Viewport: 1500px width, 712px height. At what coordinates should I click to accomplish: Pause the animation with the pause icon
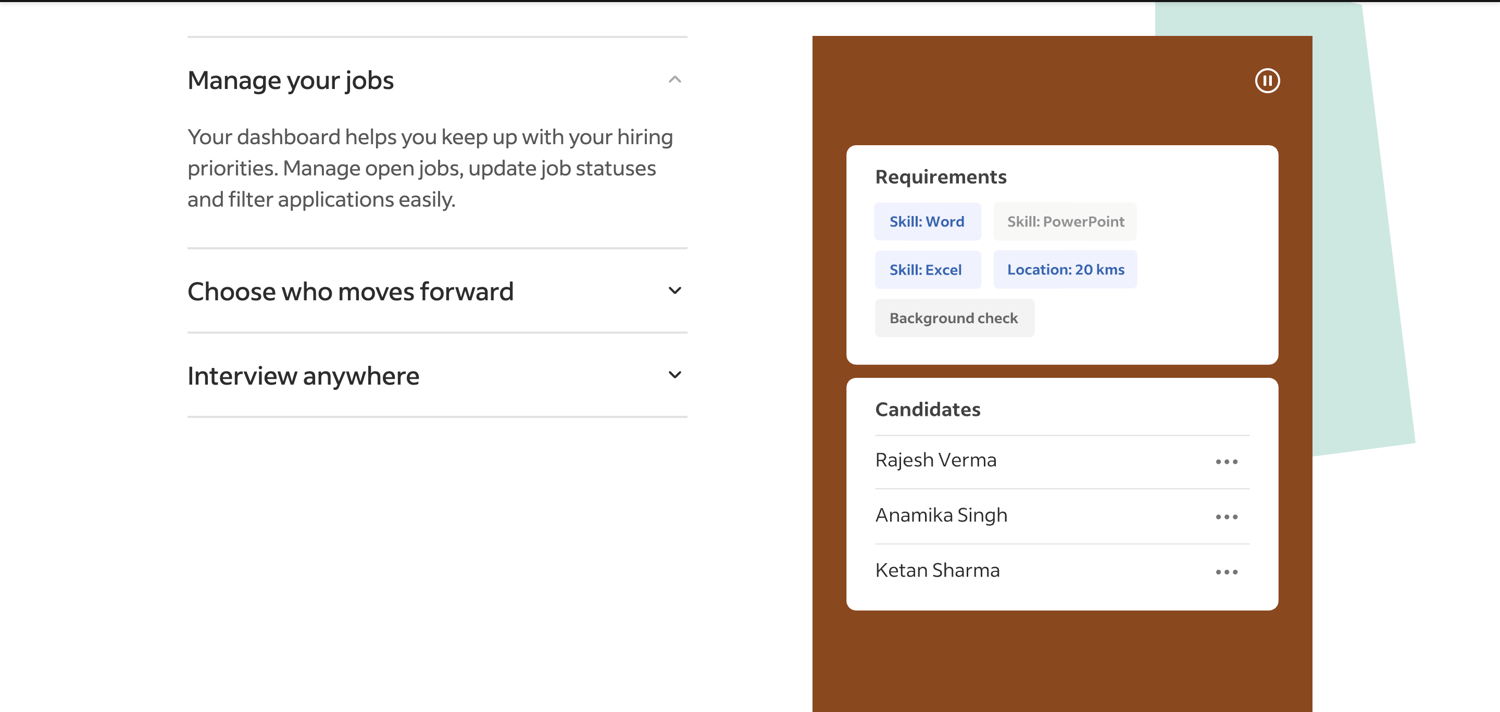tap(1267, 81)
